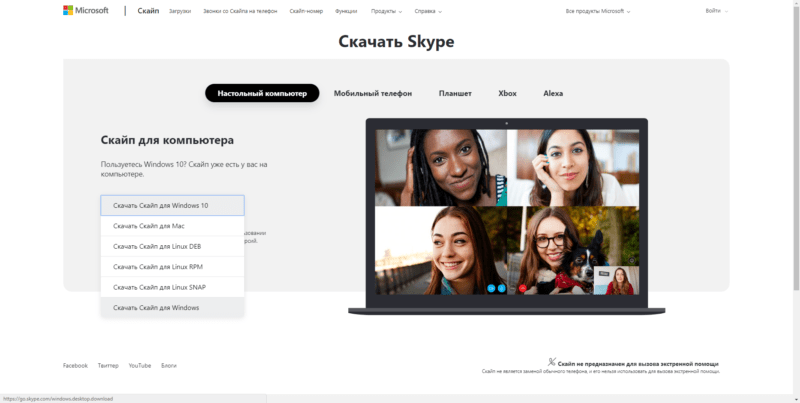
Task: Click the Скачать Skype heading
Action: [x=396, y=41]
